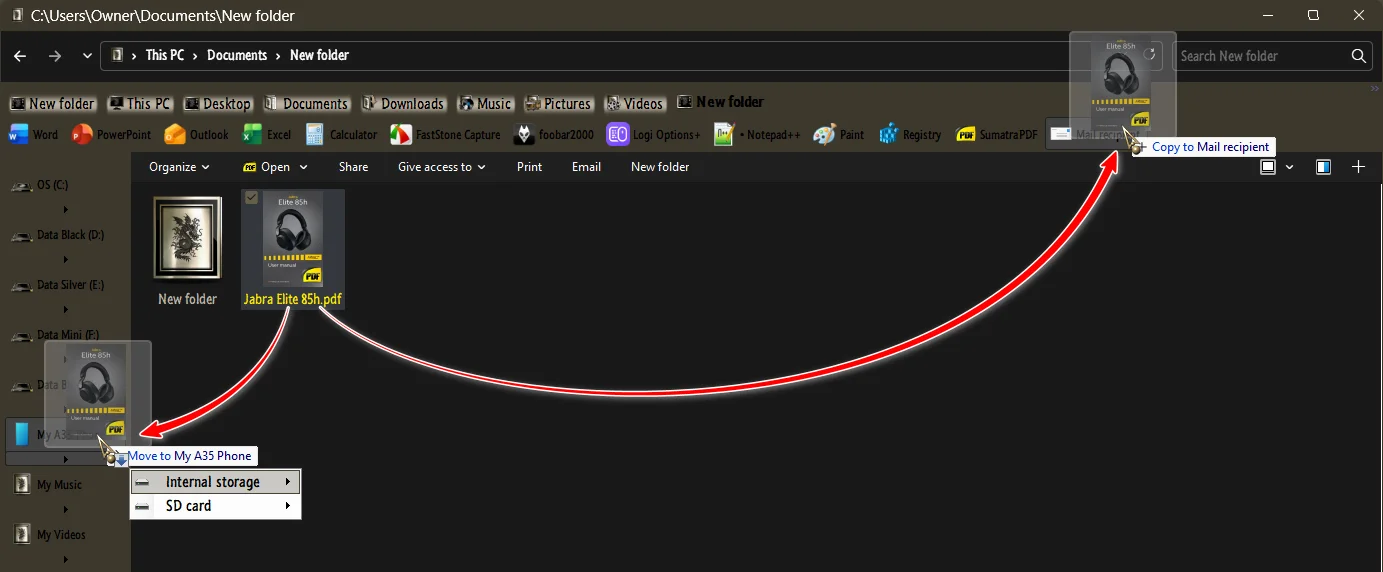Choose SD card in the popup menu

216,506
